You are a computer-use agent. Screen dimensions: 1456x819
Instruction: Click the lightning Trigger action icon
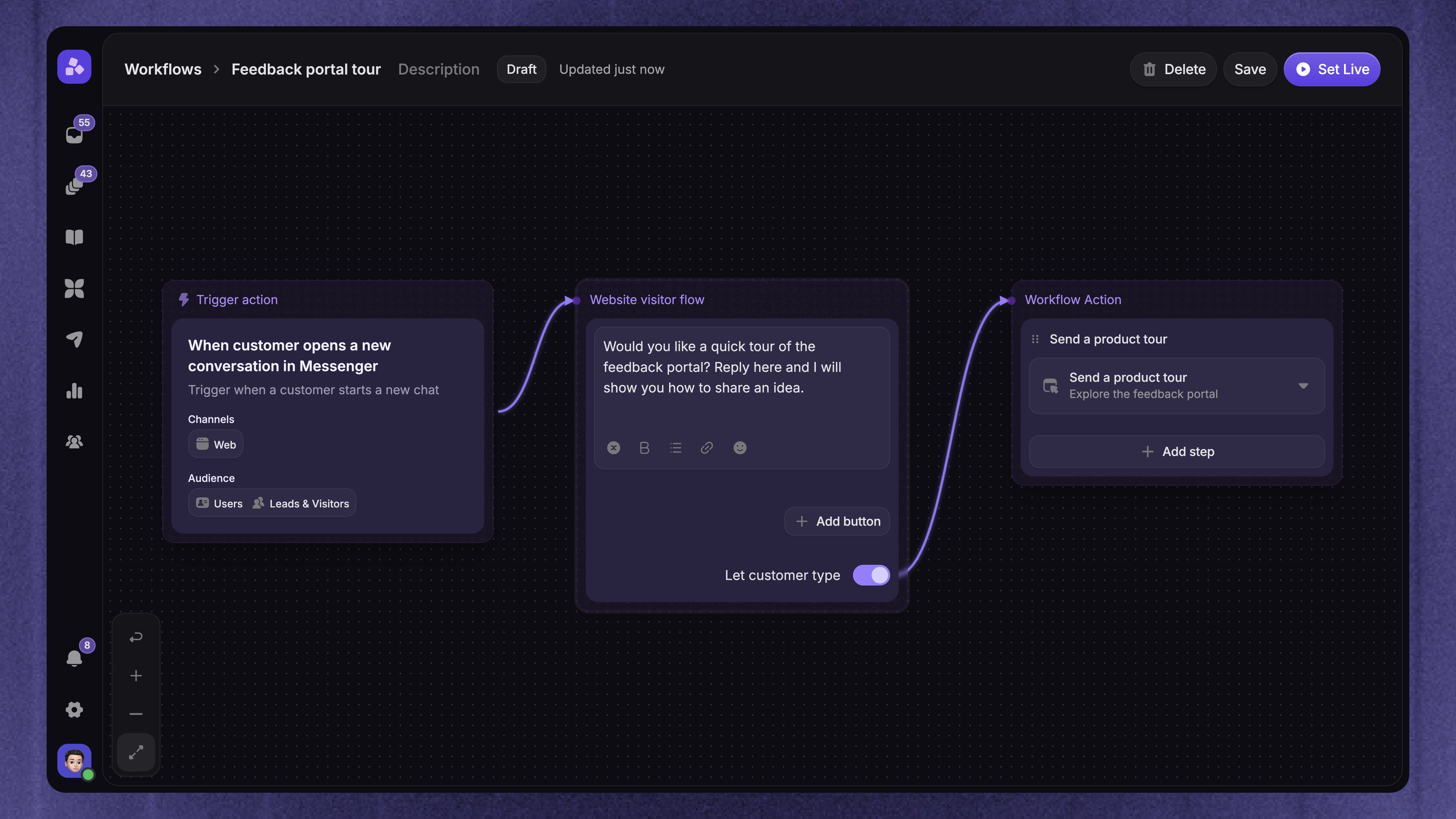[x=184, y=300]
